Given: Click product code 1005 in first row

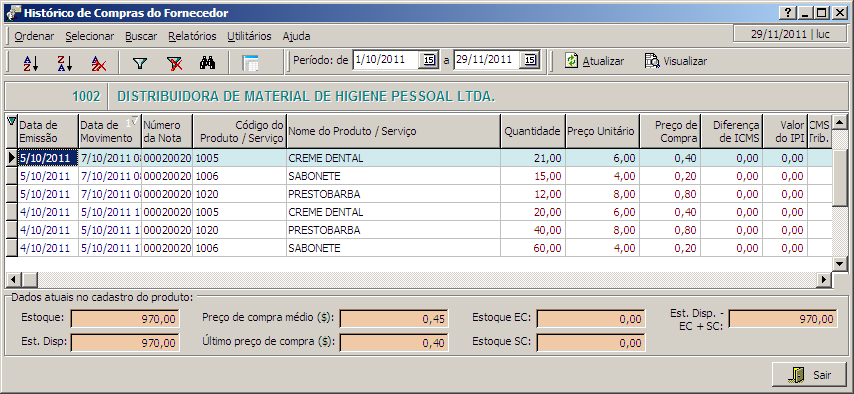Looking at the screenshot, I should pos(240,158).
